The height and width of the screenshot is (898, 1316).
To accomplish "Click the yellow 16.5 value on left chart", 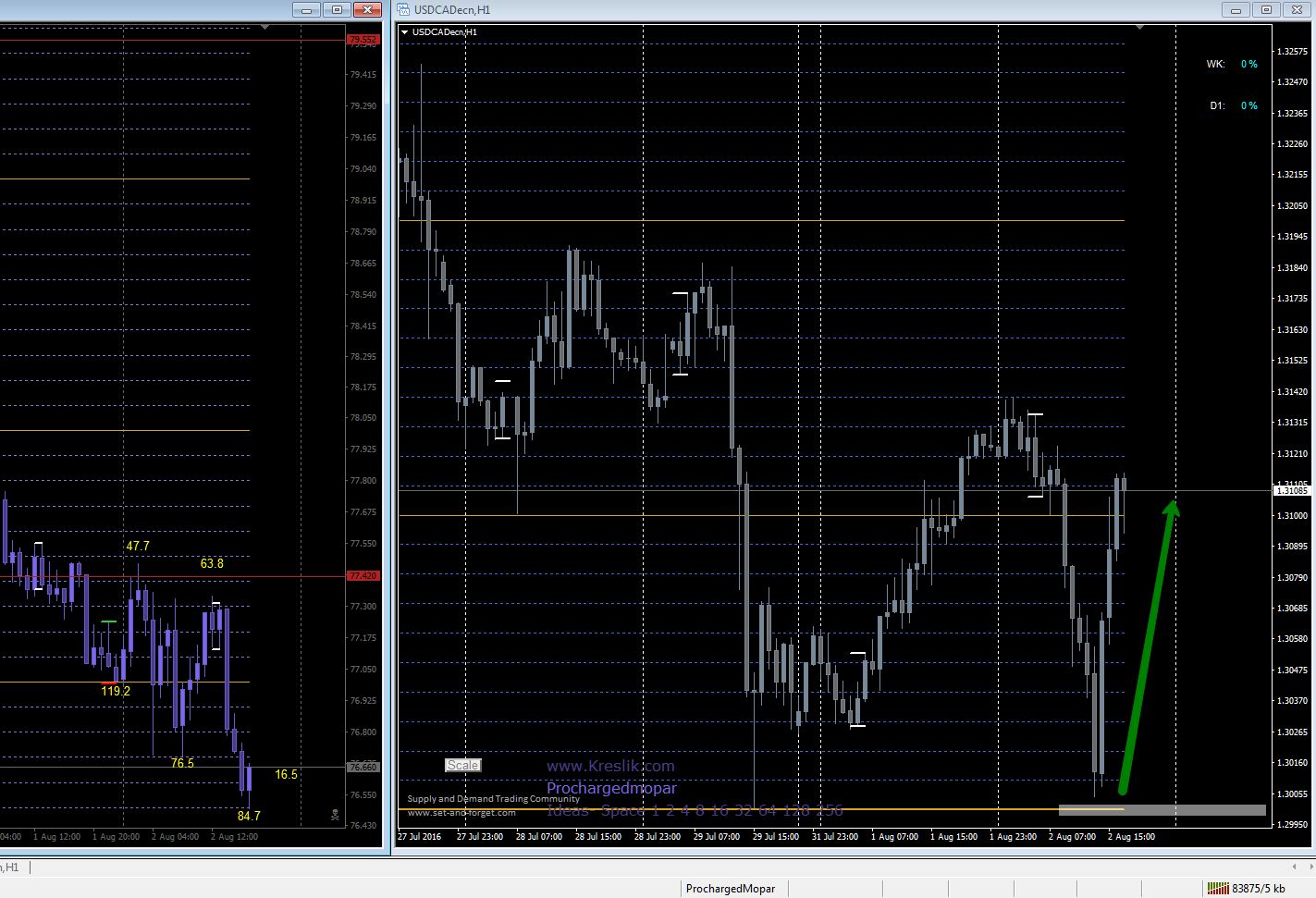I will (x=287, y=774).
